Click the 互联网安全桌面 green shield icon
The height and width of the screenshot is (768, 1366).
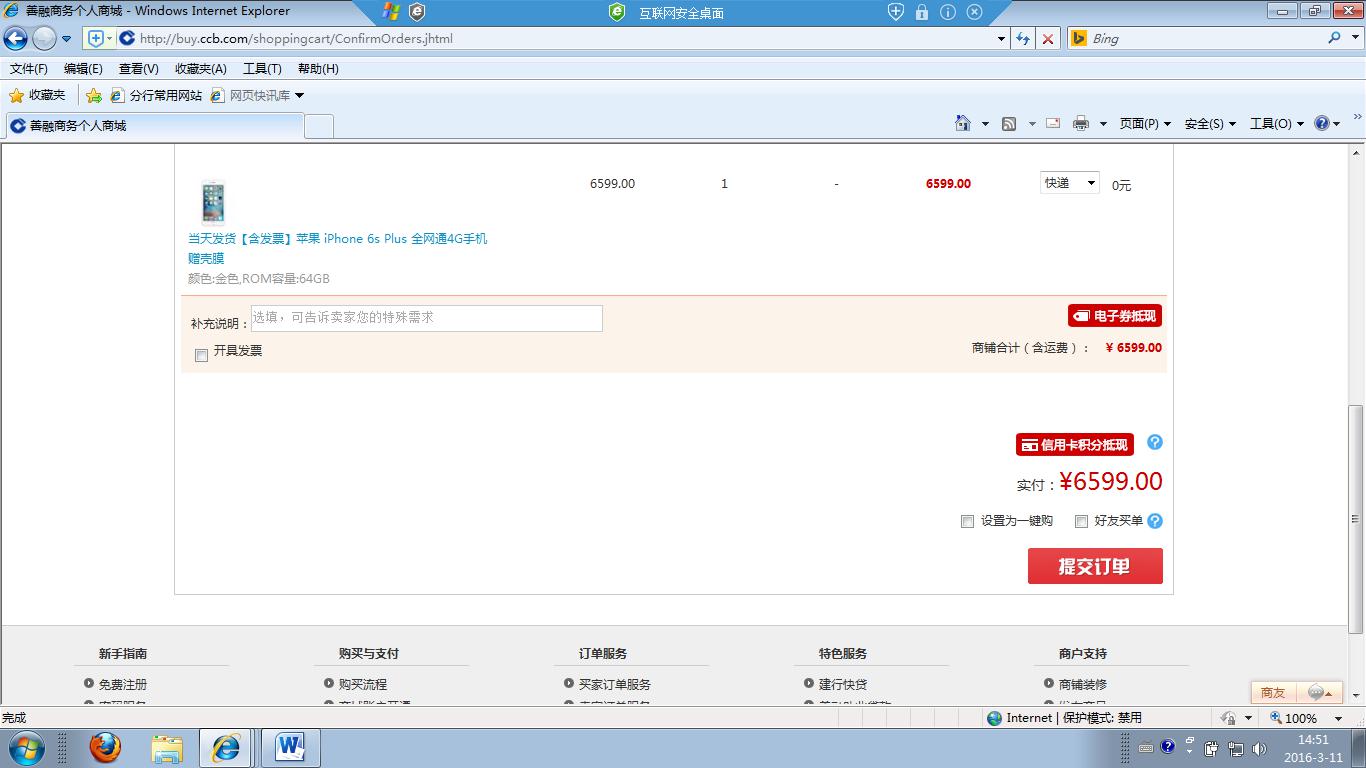tap(617, 12)
